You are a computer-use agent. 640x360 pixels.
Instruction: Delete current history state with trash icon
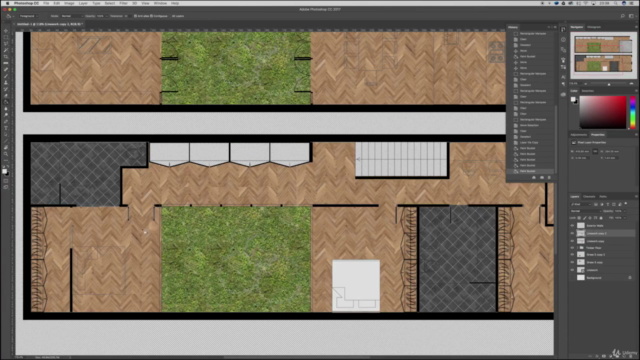tap(549, 178)
